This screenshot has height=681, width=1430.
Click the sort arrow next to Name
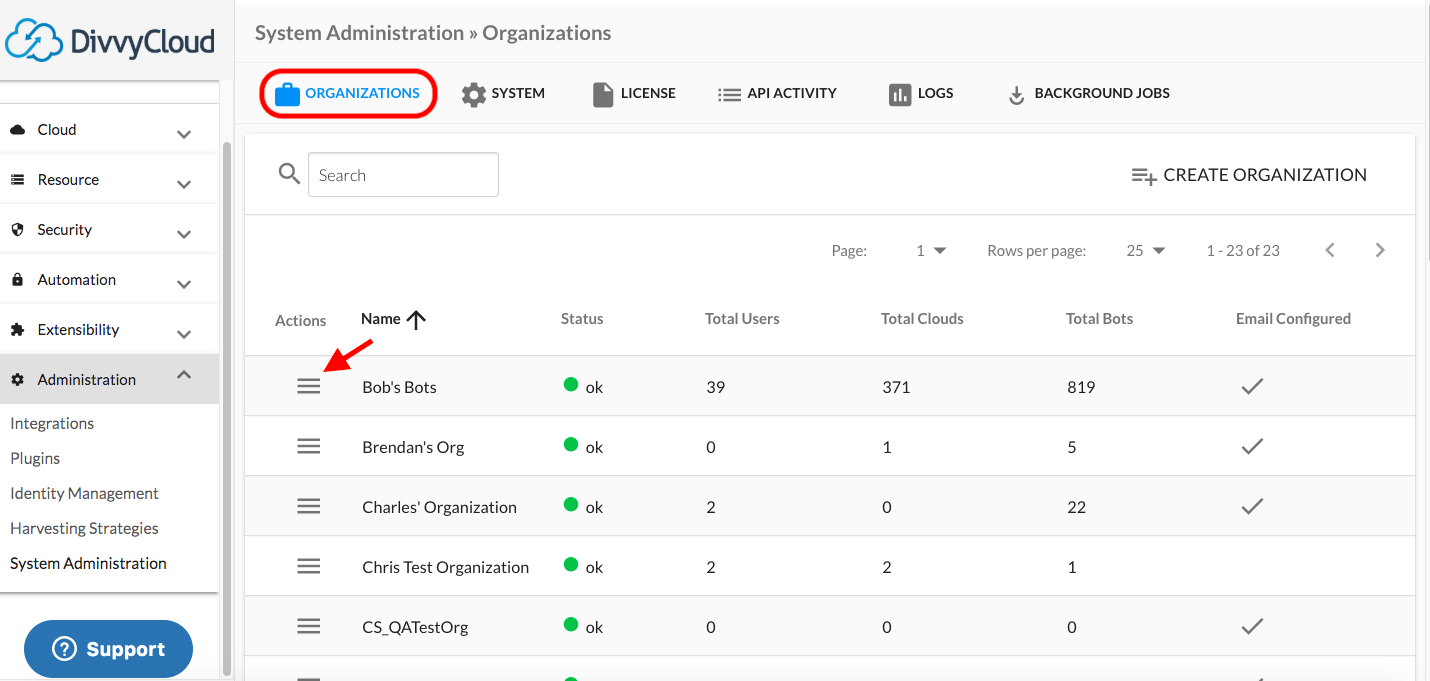417,319
